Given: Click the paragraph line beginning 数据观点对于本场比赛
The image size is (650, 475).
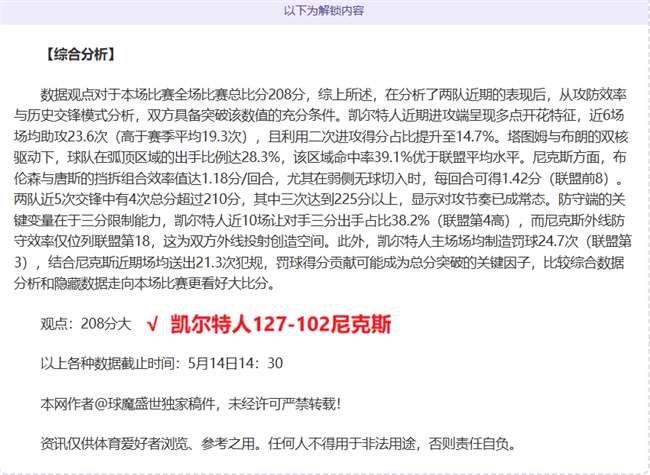Looking at the screenshot, I should pos(334,95).
